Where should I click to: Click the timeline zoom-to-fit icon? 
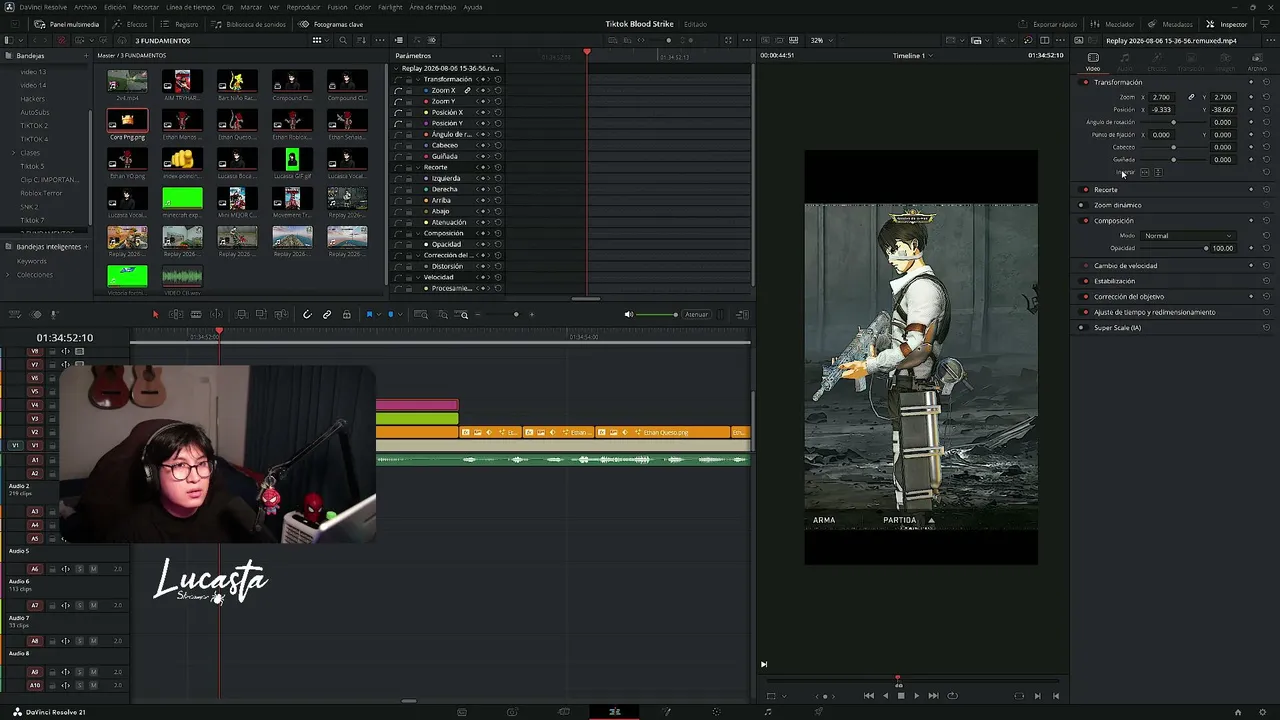click(421, 315)
